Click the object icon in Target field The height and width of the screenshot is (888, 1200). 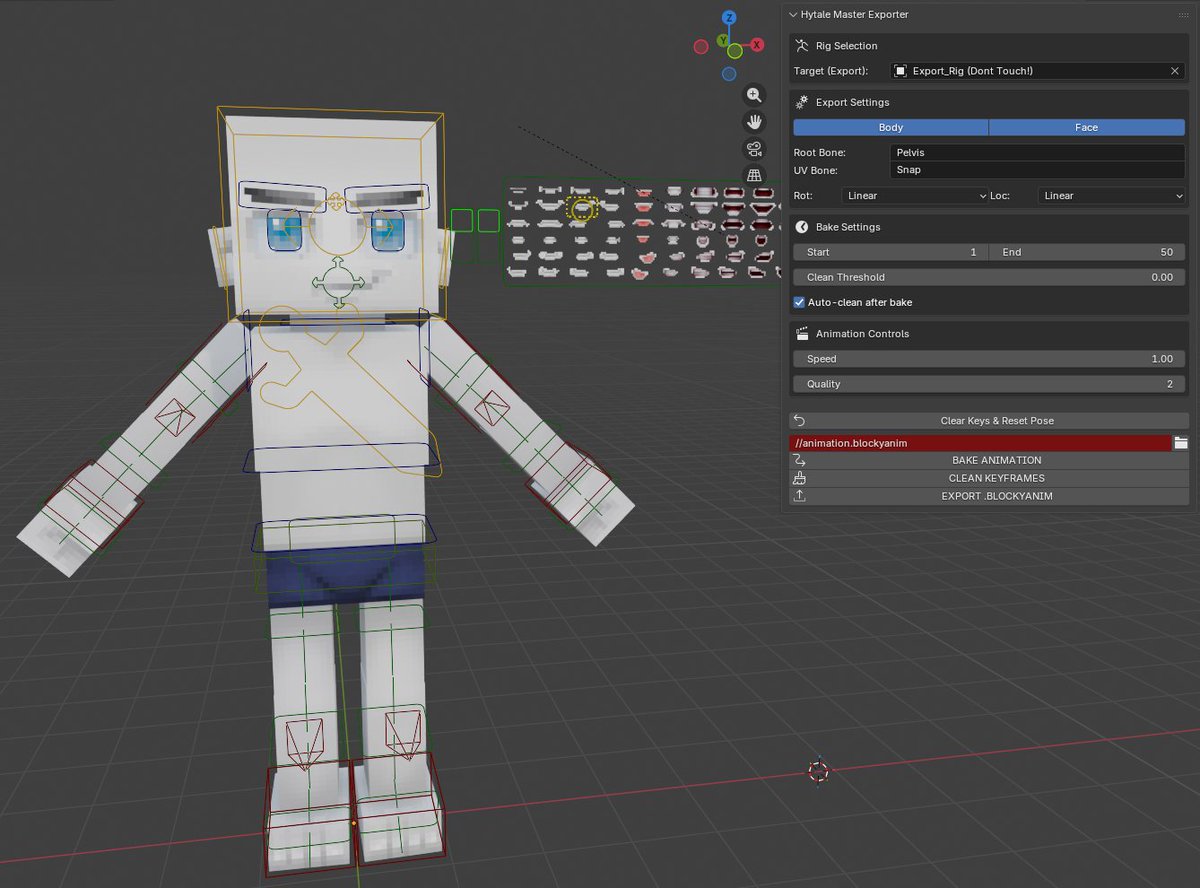(901, 71)
